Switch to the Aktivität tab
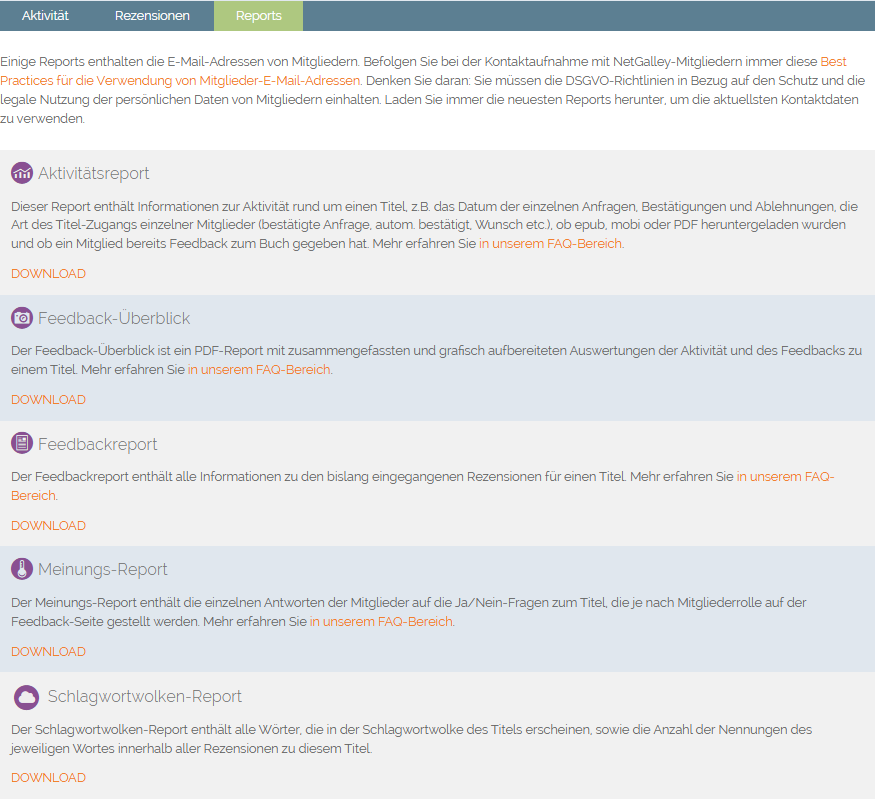The image size is (877, 801). point(45,16)
